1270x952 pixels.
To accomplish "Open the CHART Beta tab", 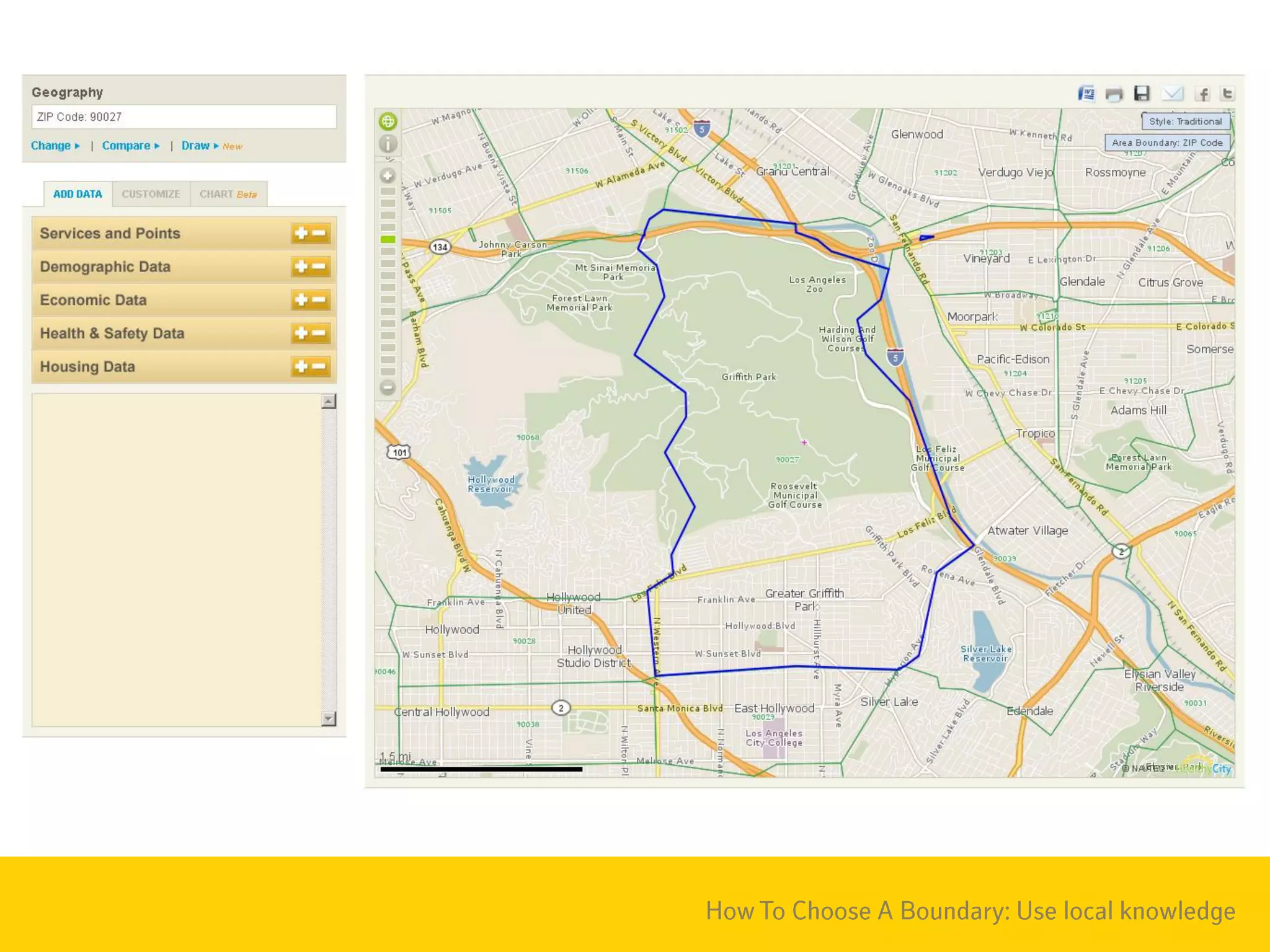I will click(228, 194).
